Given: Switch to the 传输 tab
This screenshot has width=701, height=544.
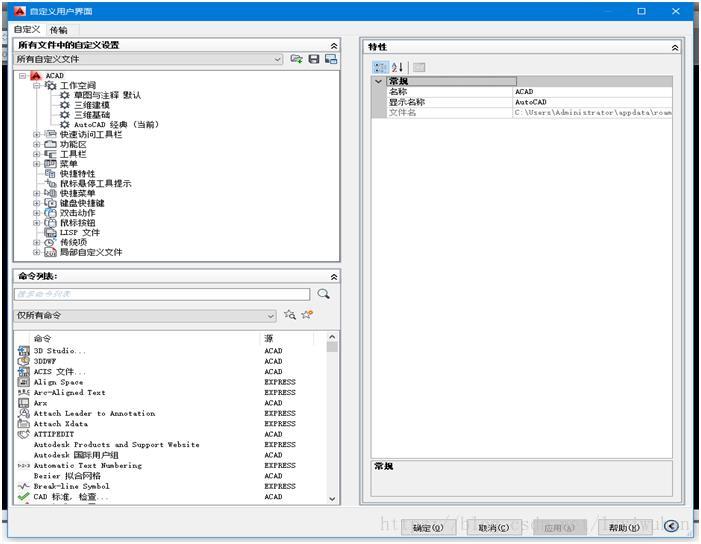Looking at the screenshot, I should 59,30.
